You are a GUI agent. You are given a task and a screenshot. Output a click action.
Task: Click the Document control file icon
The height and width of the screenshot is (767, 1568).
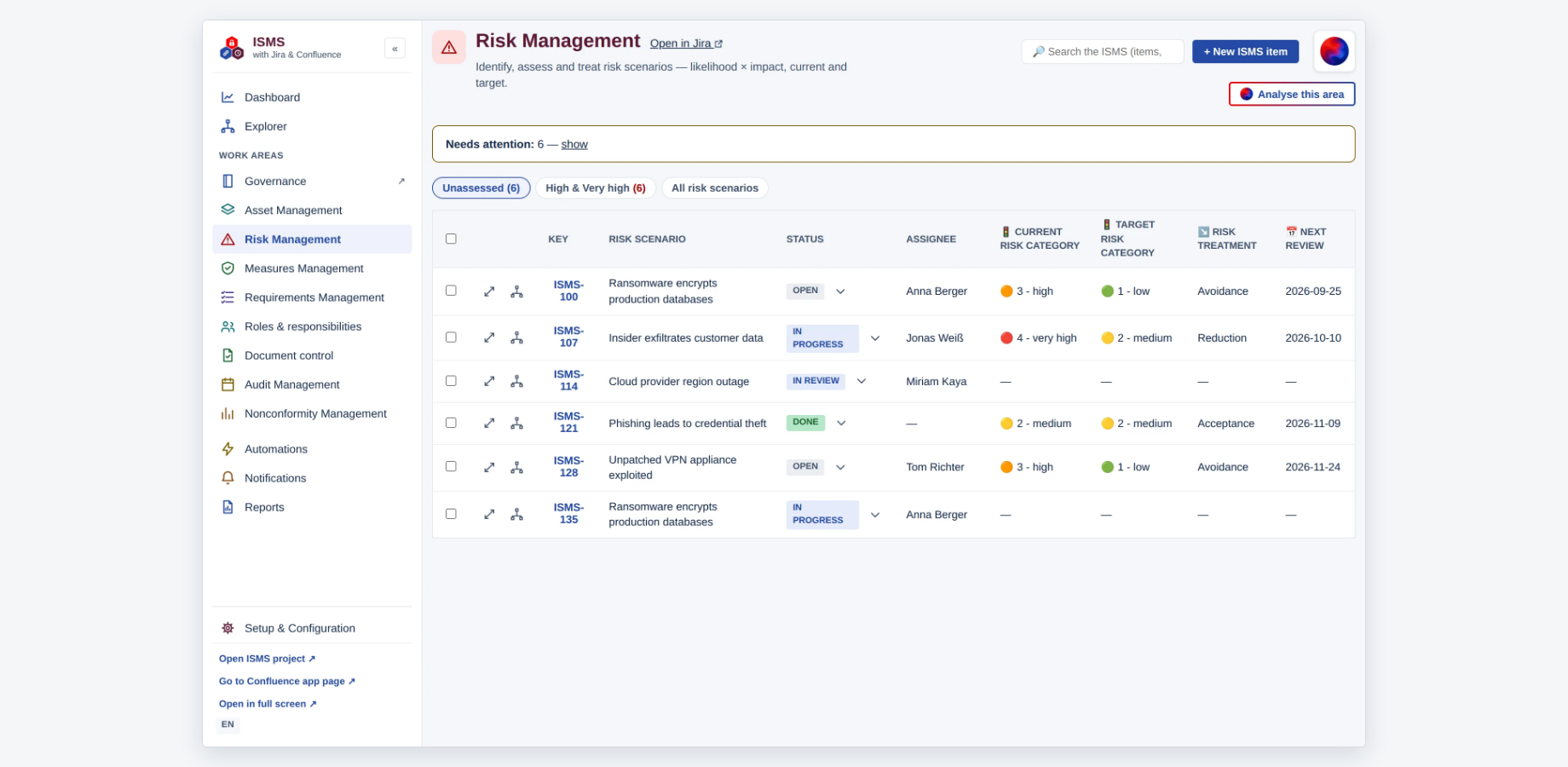228,355
